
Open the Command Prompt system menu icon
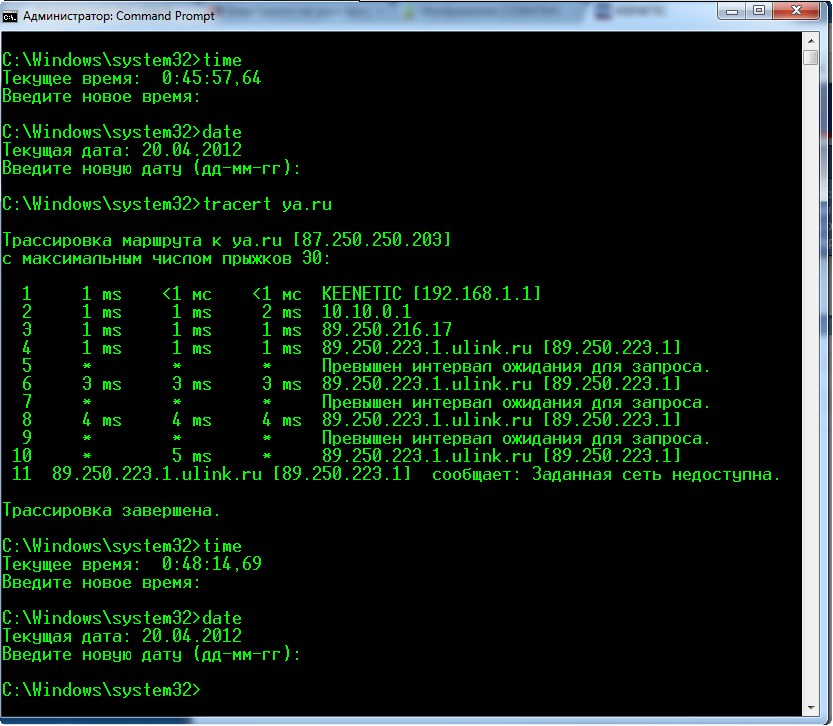click(x=11, y=15)
